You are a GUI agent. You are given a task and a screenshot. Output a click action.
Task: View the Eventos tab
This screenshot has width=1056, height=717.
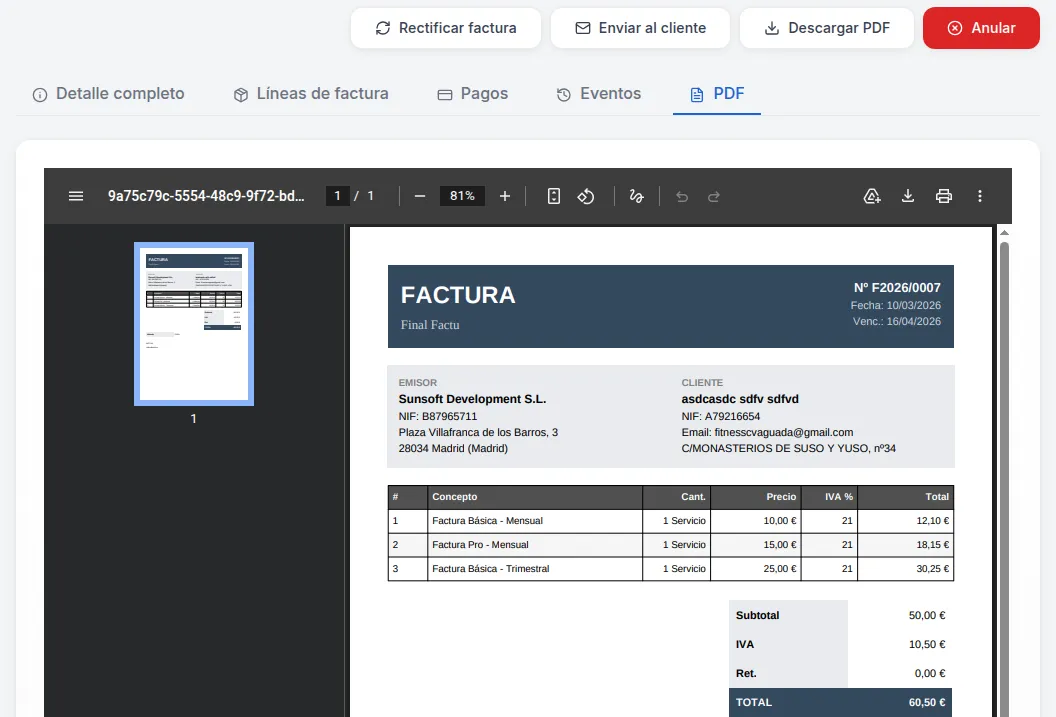(x=599, y=94)
